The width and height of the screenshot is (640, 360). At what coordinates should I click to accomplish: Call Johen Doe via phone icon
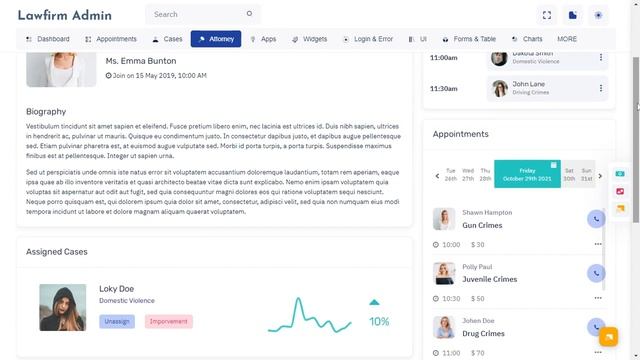[595, 327]
